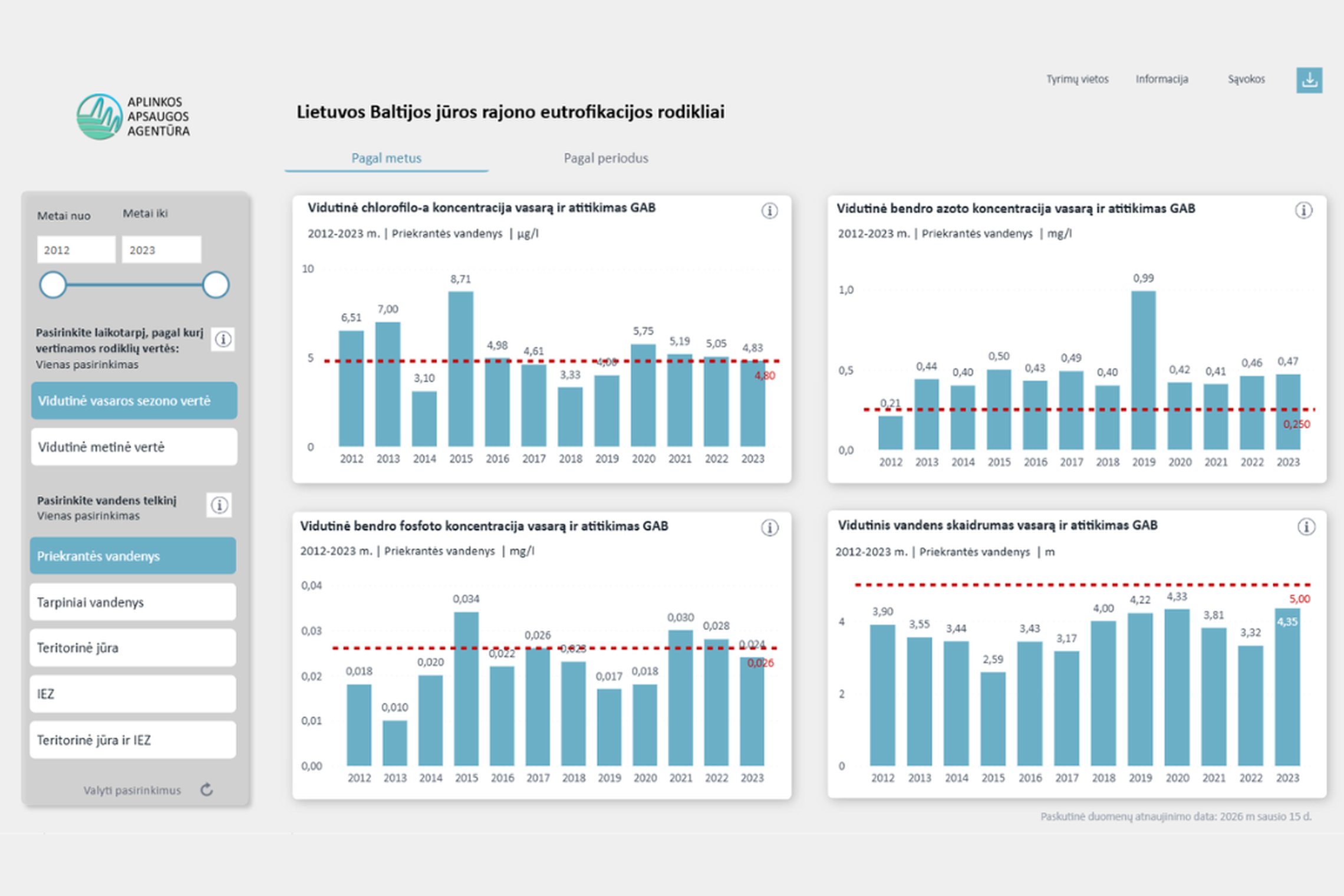Click the refresh icon next to Valyti pasirinkimus
Viewport: 1344px width, 896px height.
tap(206, 790)
